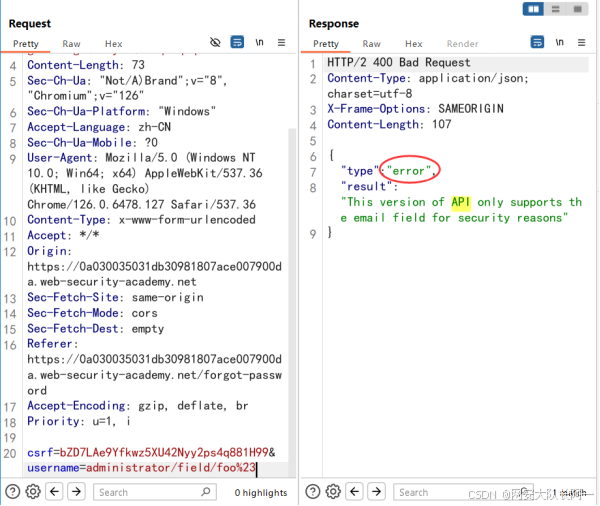Open Response panel options menu

pos(582,43)
